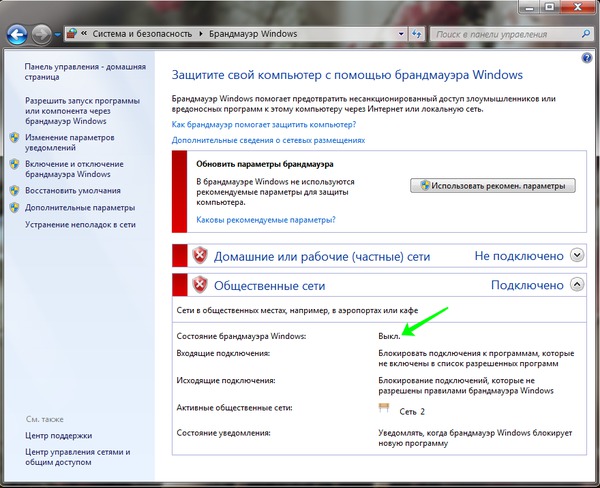Click «Входящие подключения:» label

[x=223, y=353]
